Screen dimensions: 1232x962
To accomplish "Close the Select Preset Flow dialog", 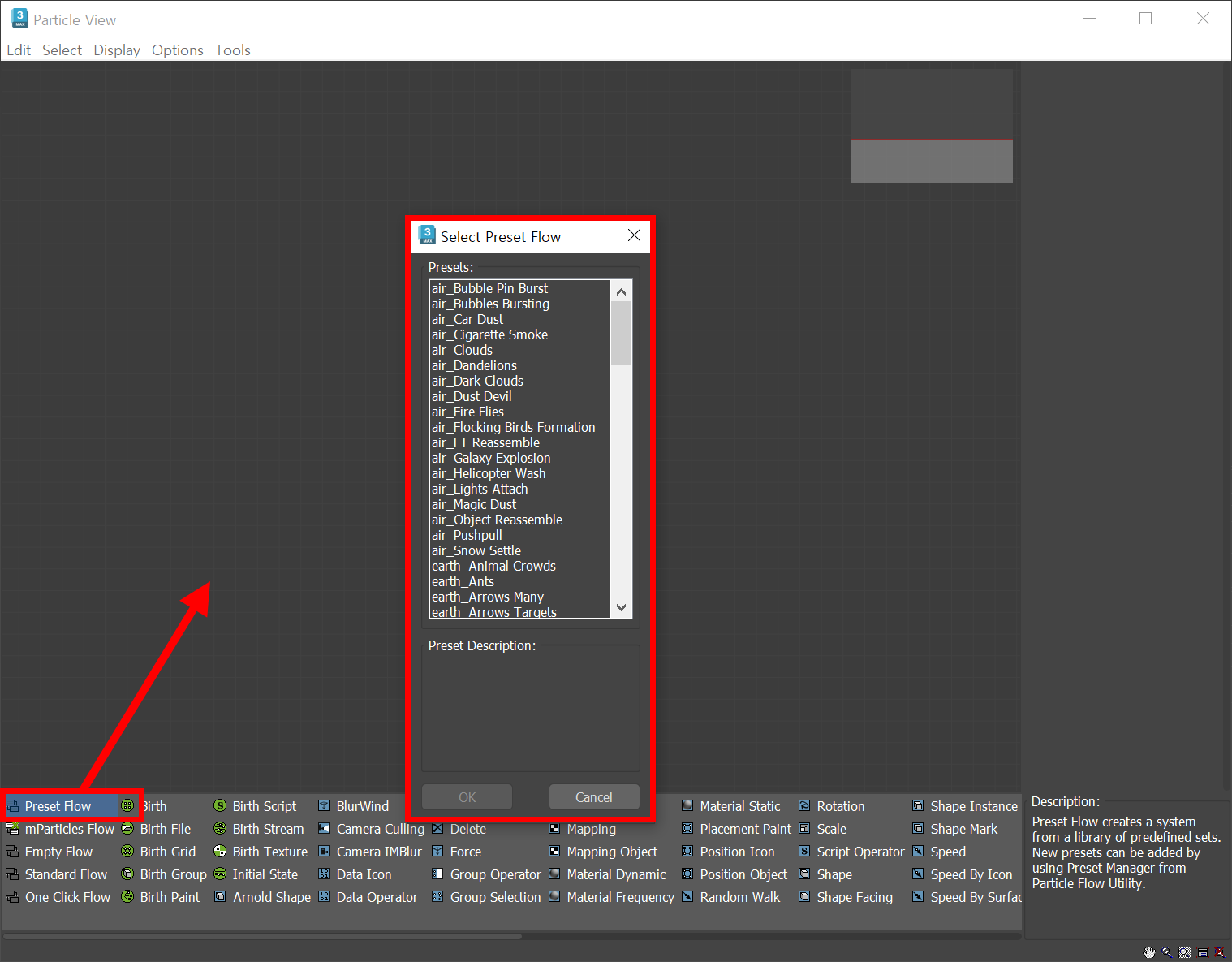I will 635,235.
